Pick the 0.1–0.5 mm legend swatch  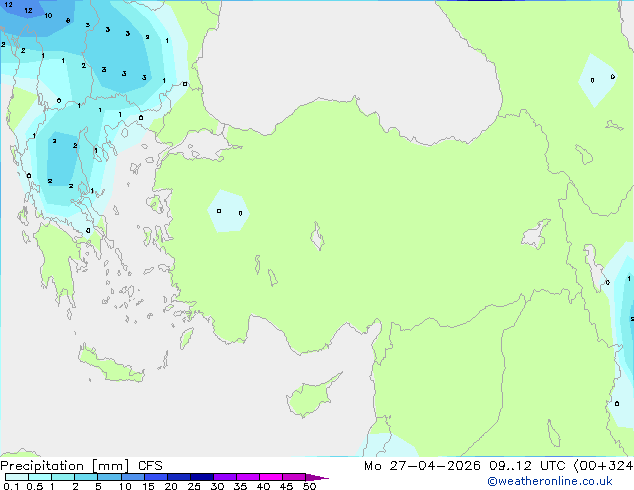click(x=17, y=477)
